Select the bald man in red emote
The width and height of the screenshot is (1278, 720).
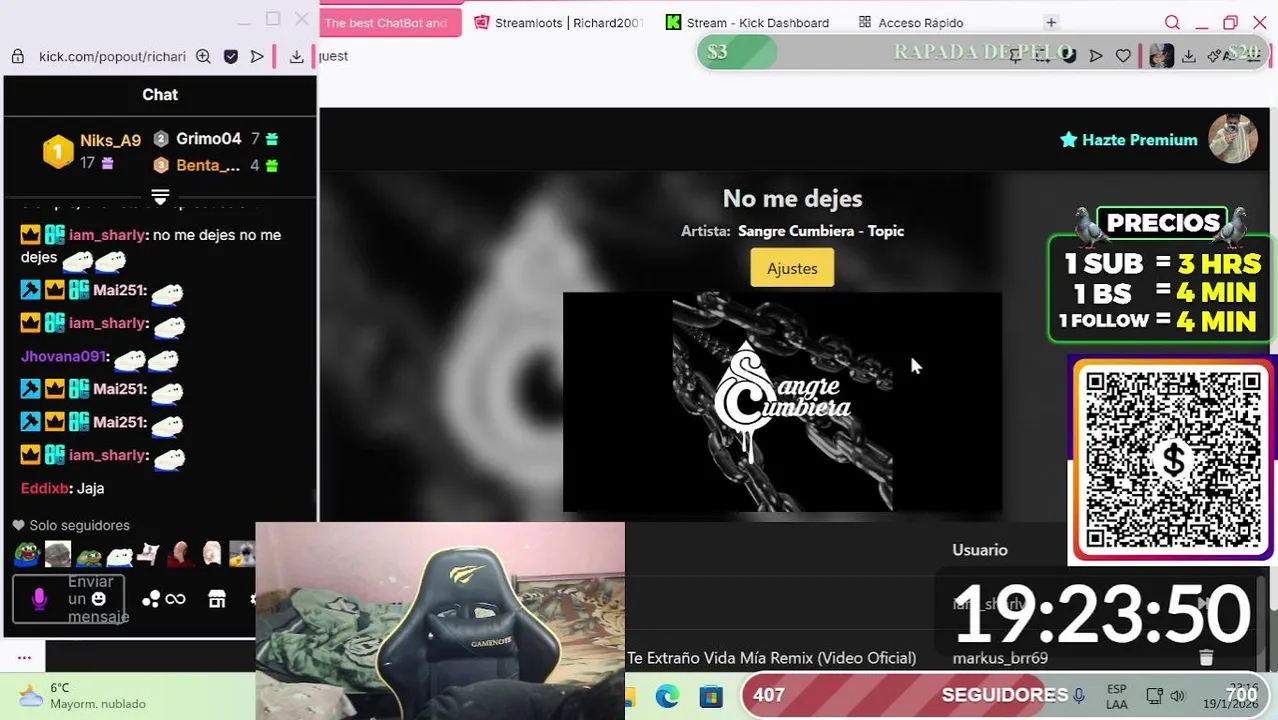pos(181,553)
